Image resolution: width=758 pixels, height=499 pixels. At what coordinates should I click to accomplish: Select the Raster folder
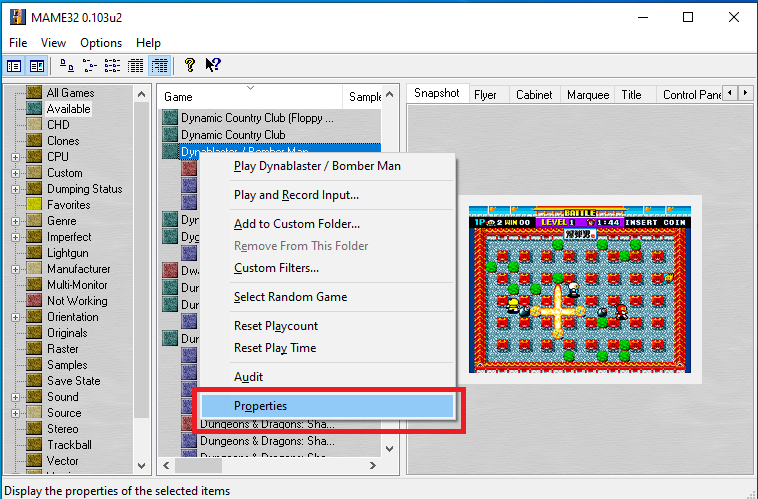pyautogui.click(x=62, y=349)
